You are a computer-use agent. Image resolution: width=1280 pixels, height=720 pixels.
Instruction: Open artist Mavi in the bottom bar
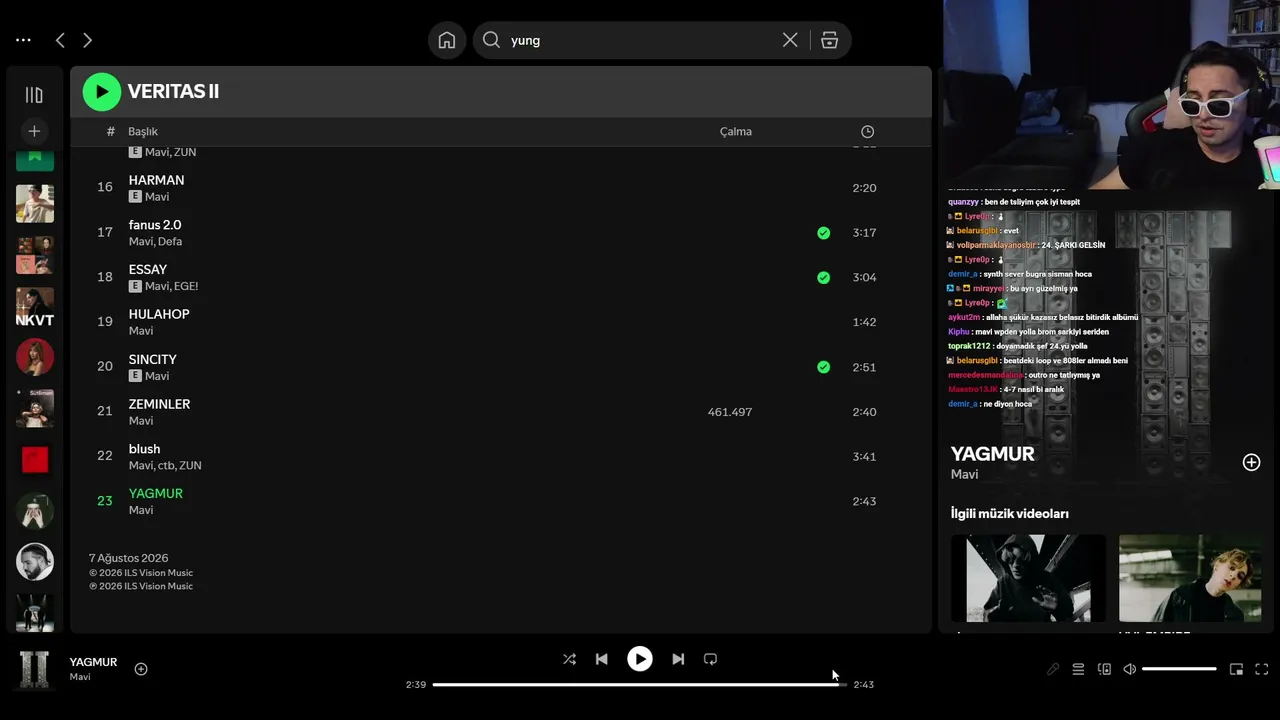80,677
